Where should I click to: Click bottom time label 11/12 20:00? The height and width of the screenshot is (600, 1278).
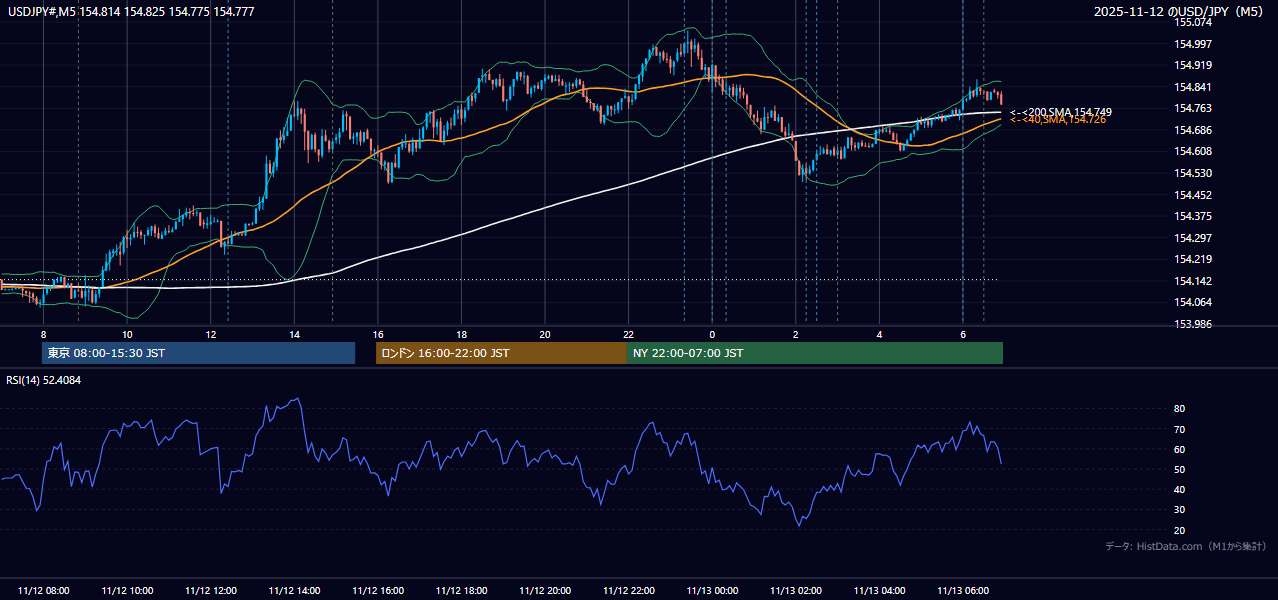pyautogui.click(x=545, y=591)
